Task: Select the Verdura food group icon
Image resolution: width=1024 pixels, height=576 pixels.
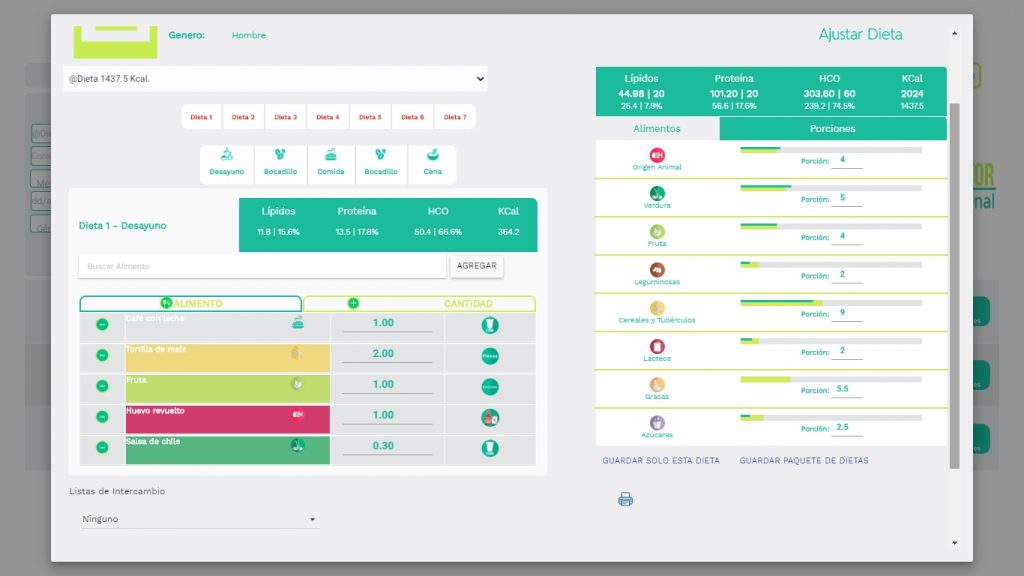Action: (656, 192)
